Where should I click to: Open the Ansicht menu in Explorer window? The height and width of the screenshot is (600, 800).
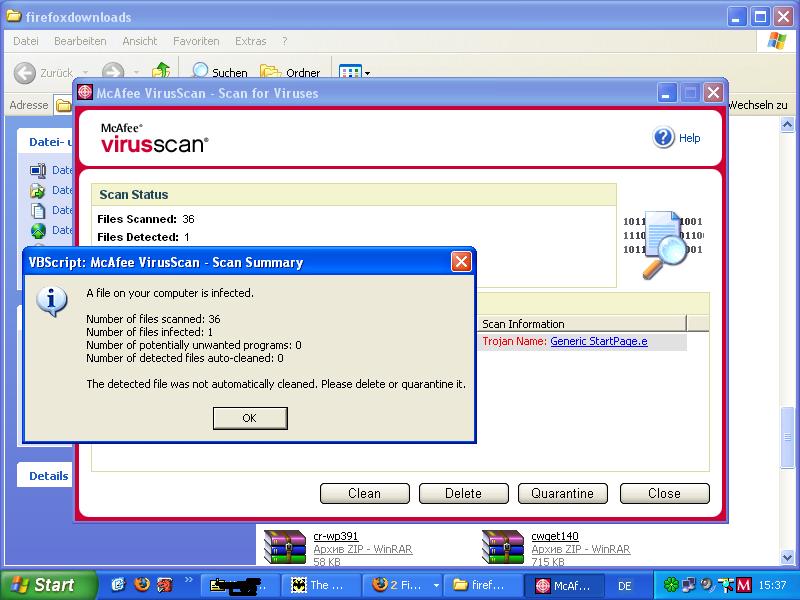click(140, 41)
